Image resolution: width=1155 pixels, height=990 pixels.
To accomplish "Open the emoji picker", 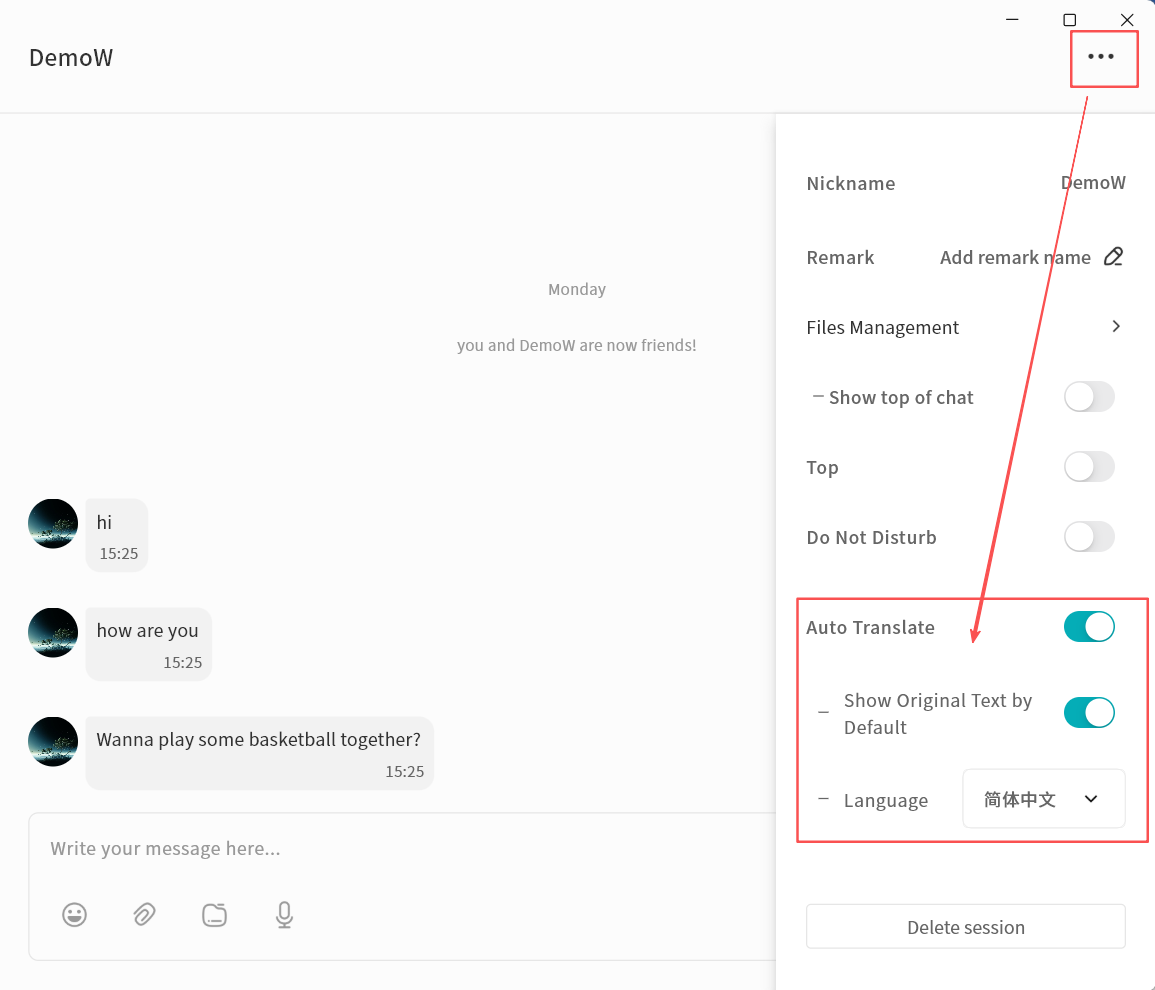I will (75, 914).
